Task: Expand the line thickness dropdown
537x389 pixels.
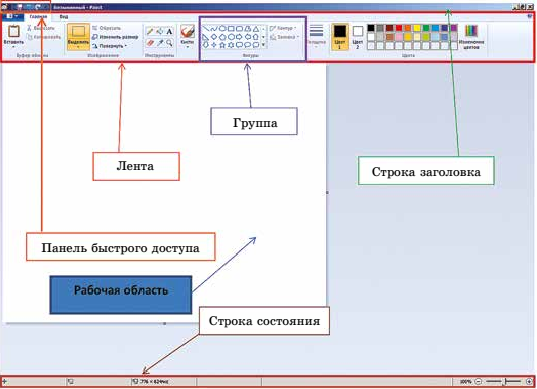Action: click(316, 36)
